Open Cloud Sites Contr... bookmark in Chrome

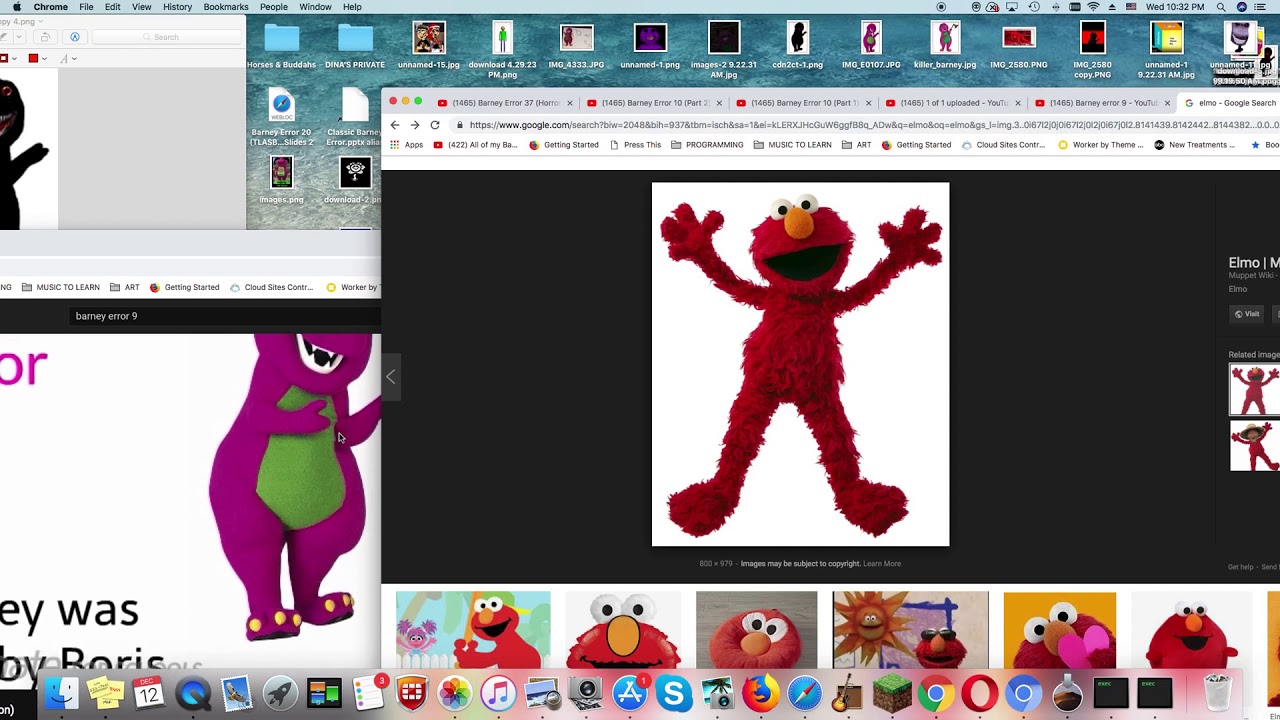1003,145
